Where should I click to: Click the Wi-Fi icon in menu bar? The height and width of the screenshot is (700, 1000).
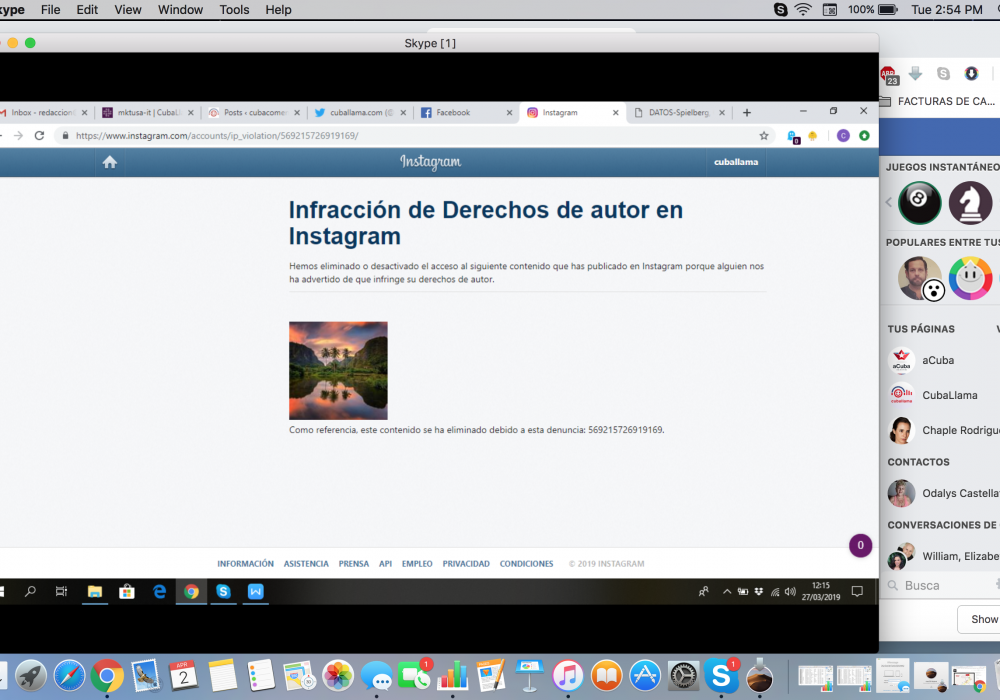[x=803, y=10]
